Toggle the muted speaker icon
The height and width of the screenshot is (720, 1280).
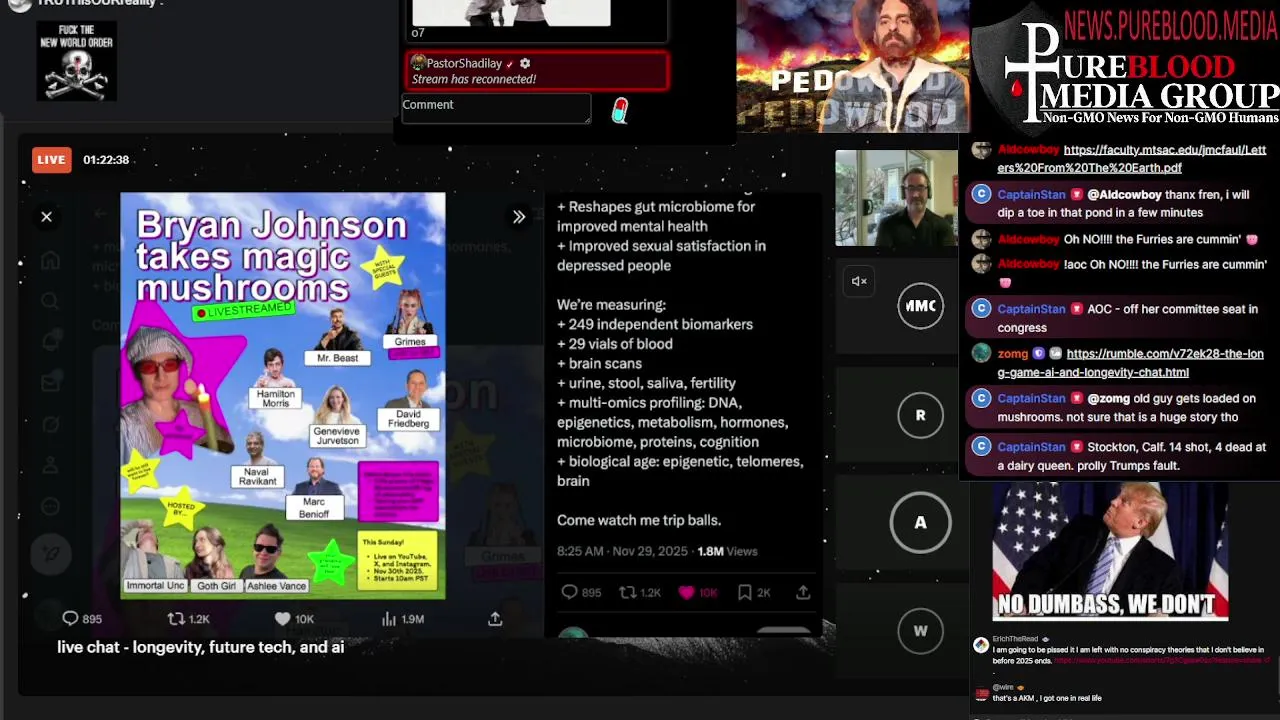pos(859,282)
